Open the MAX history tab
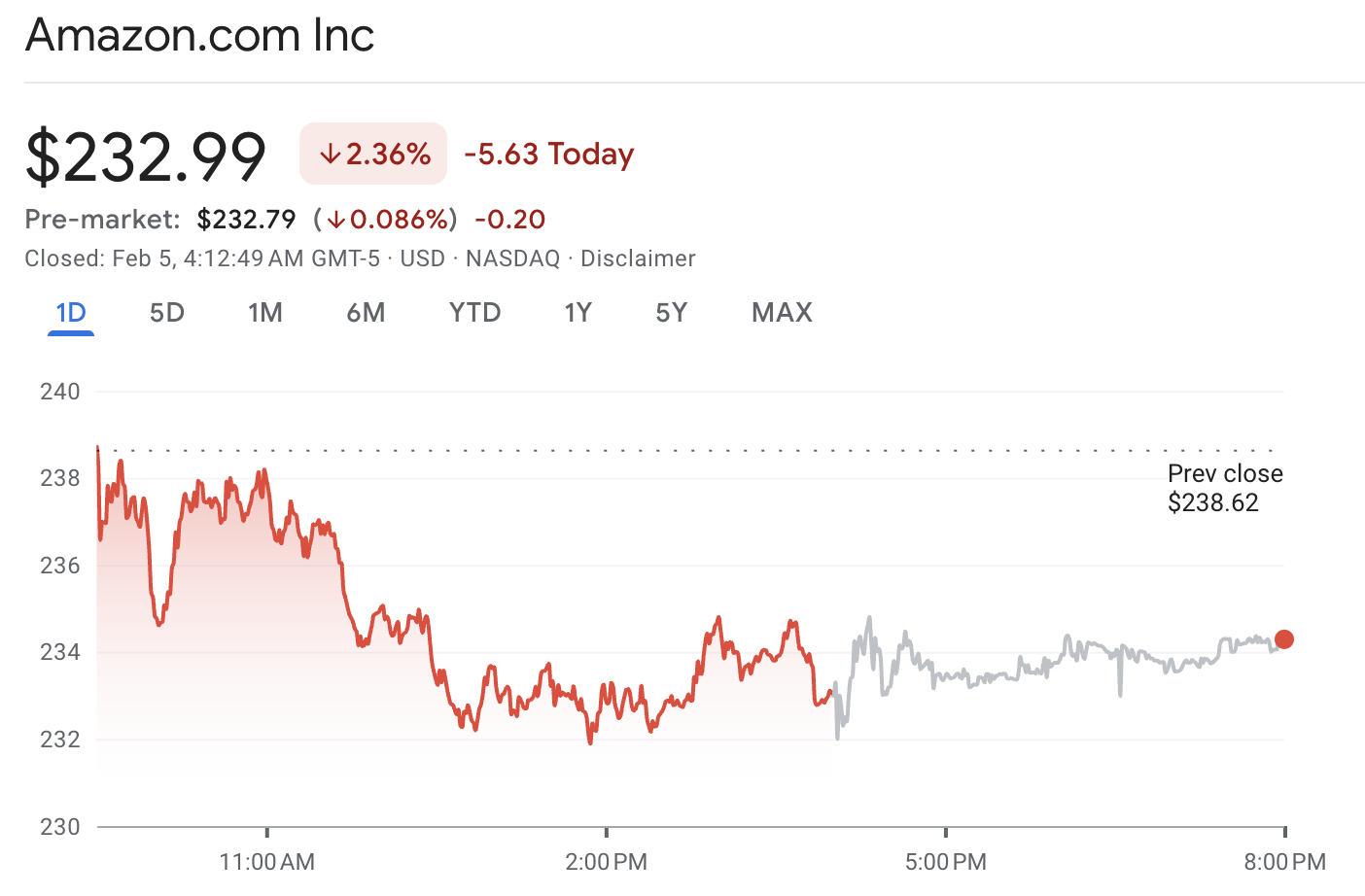Screen dimensions: 1365x896 tap(782, 313)
